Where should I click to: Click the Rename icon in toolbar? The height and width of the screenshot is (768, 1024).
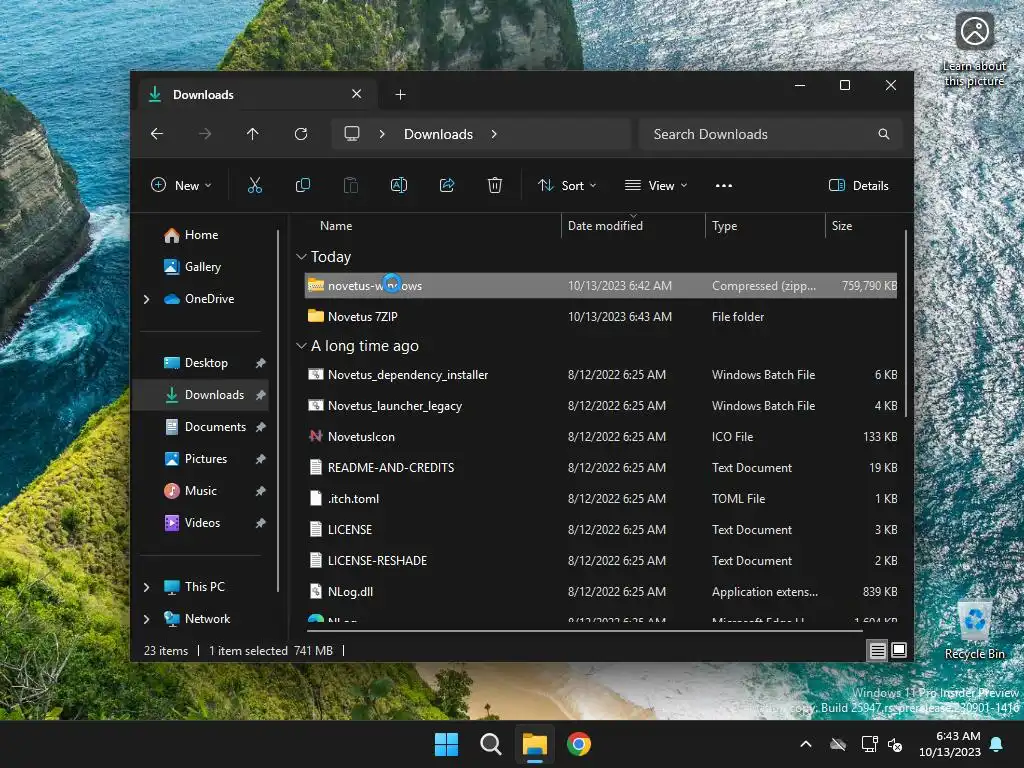[x=398, y=185]
